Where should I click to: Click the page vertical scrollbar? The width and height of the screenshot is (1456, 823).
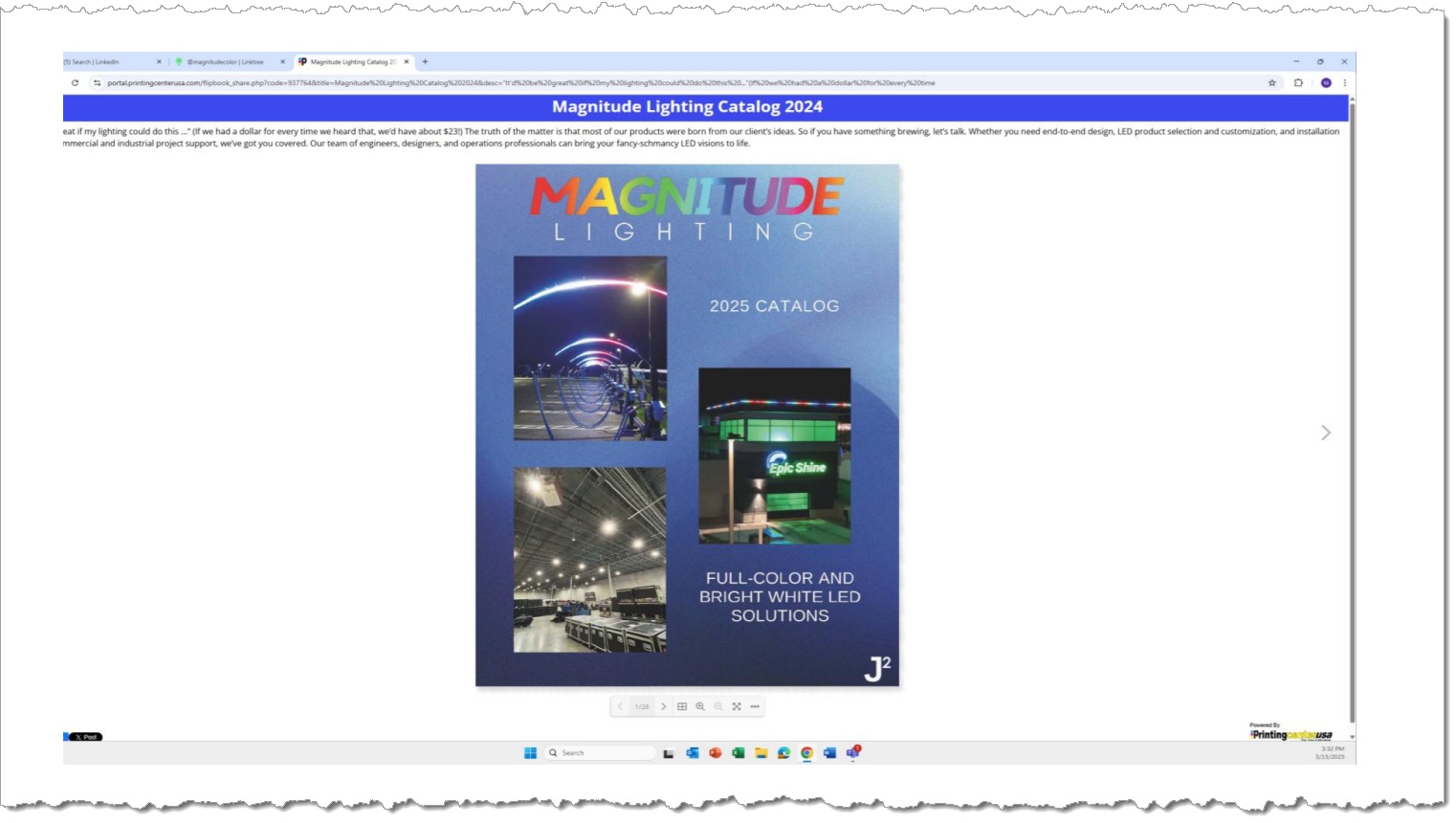click(1352, 411)
